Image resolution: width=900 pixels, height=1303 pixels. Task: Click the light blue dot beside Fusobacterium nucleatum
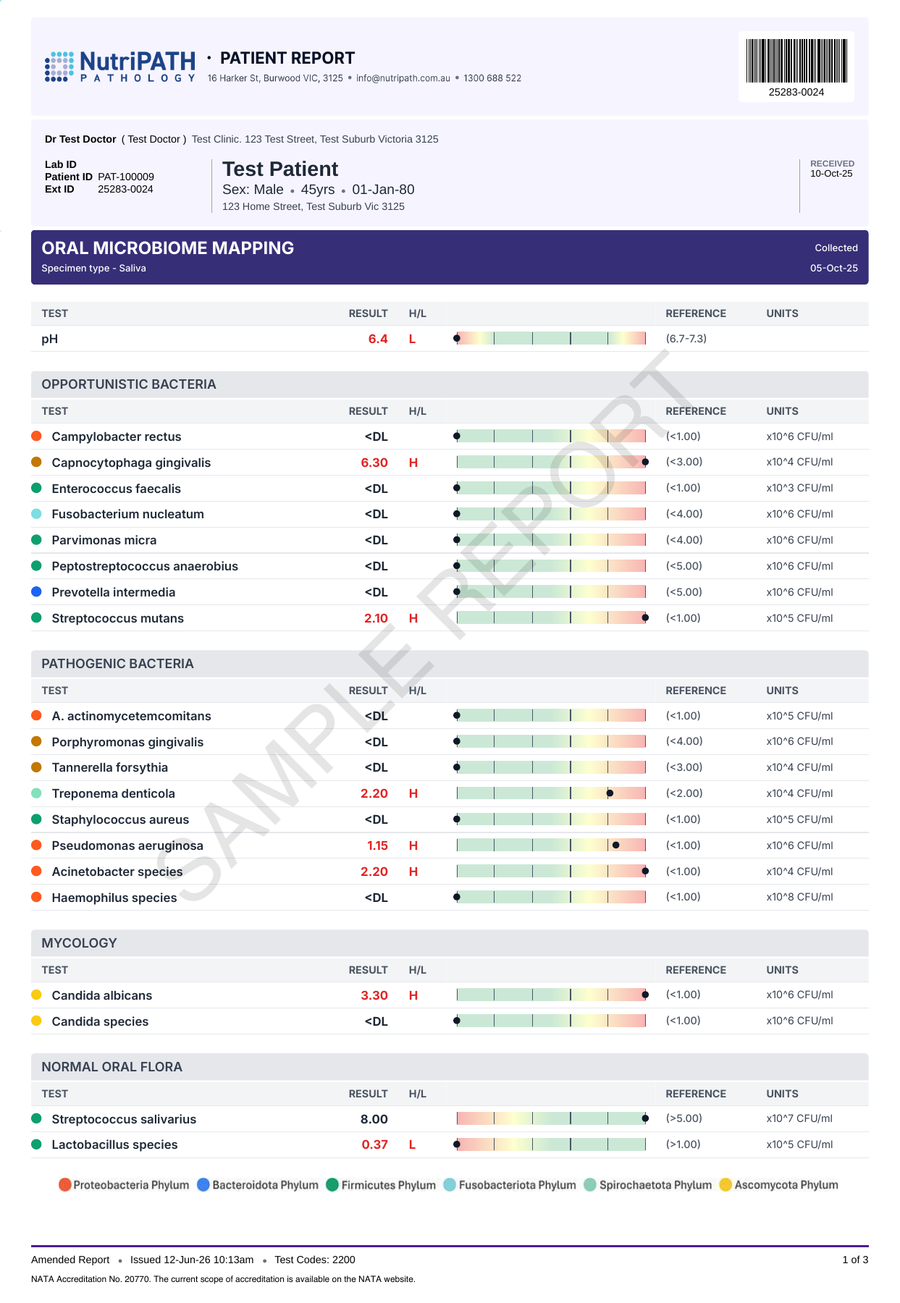pyautogui.click(x=37, y=514)
